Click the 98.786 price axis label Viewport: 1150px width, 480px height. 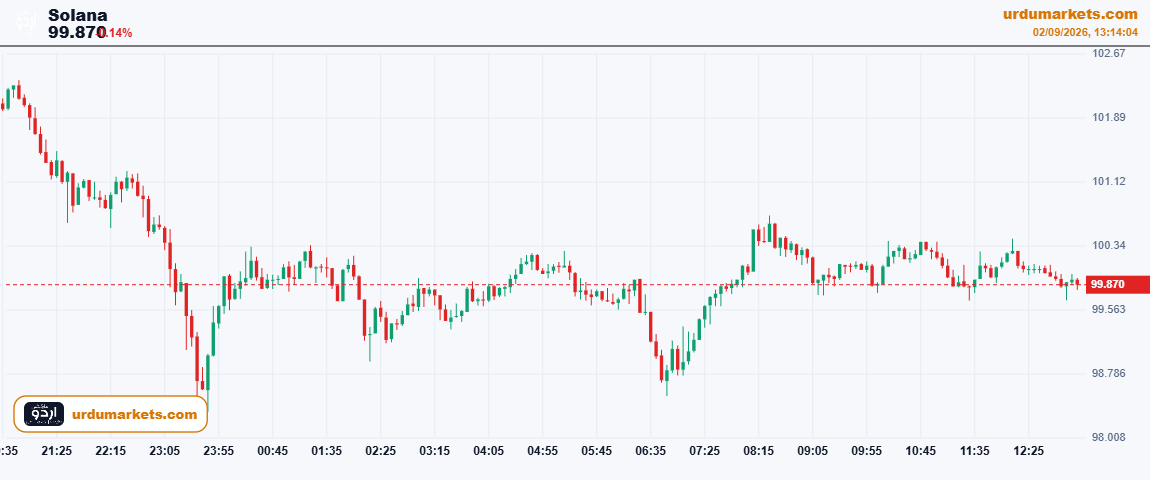point(1109,374)
